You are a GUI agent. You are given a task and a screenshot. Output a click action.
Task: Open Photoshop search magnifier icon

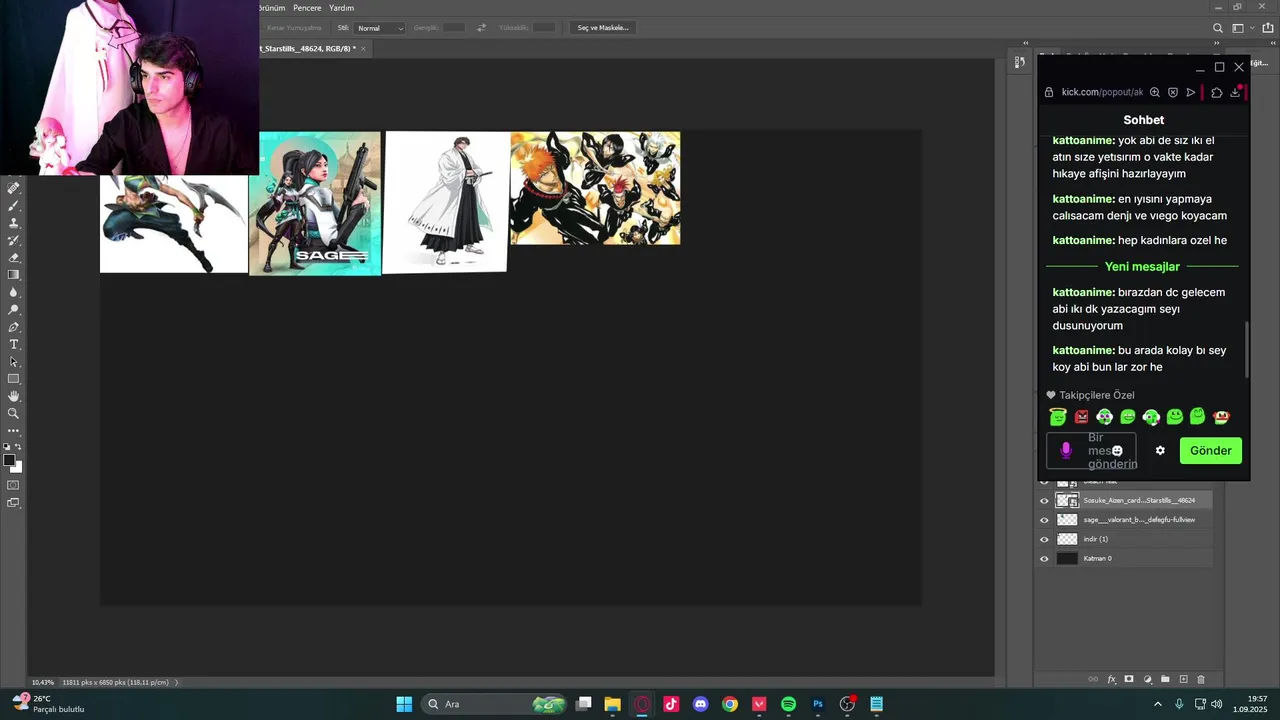(1217, 28)
